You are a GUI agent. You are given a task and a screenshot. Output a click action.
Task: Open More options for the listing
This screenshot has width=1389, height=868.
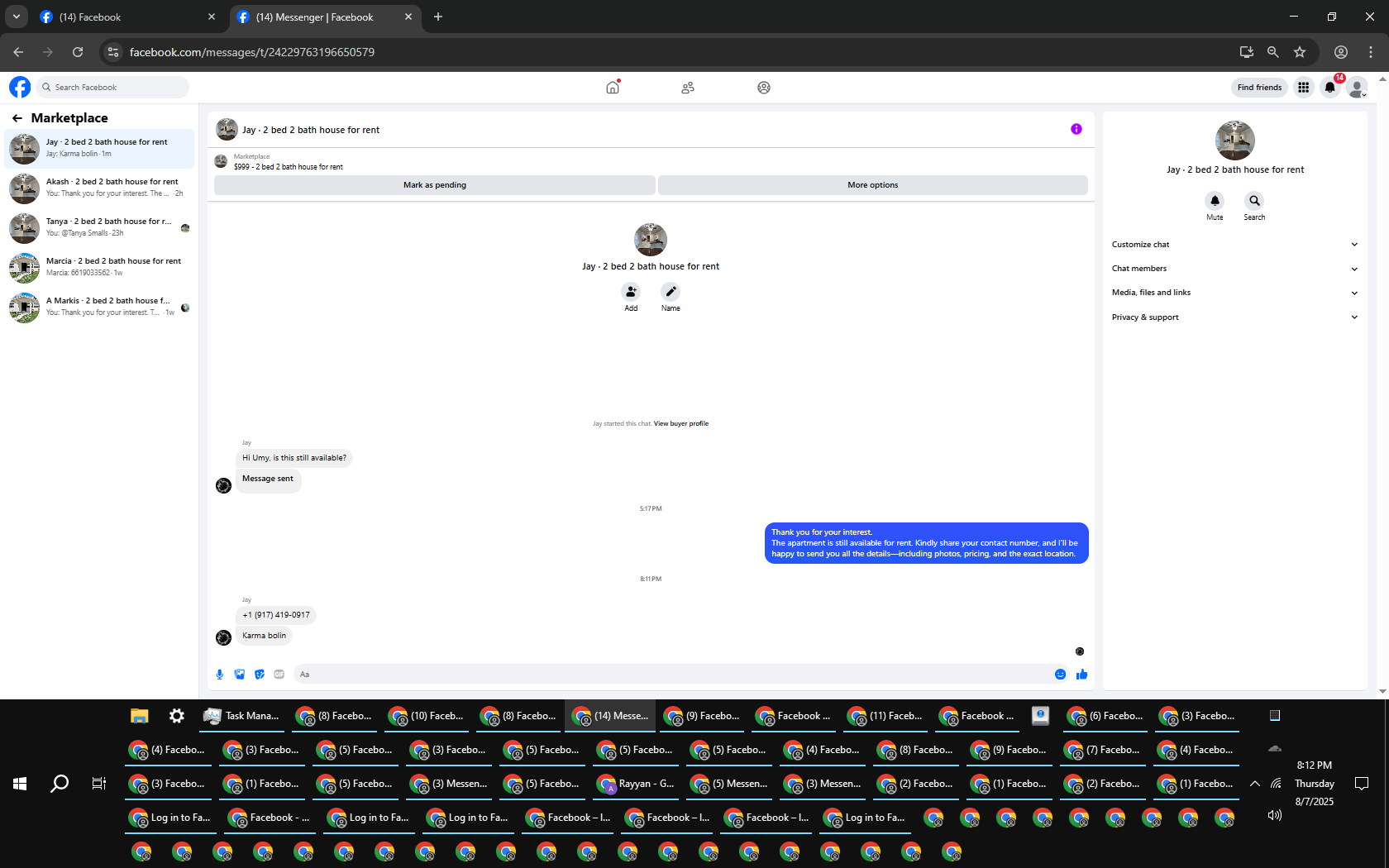point(873,185)
